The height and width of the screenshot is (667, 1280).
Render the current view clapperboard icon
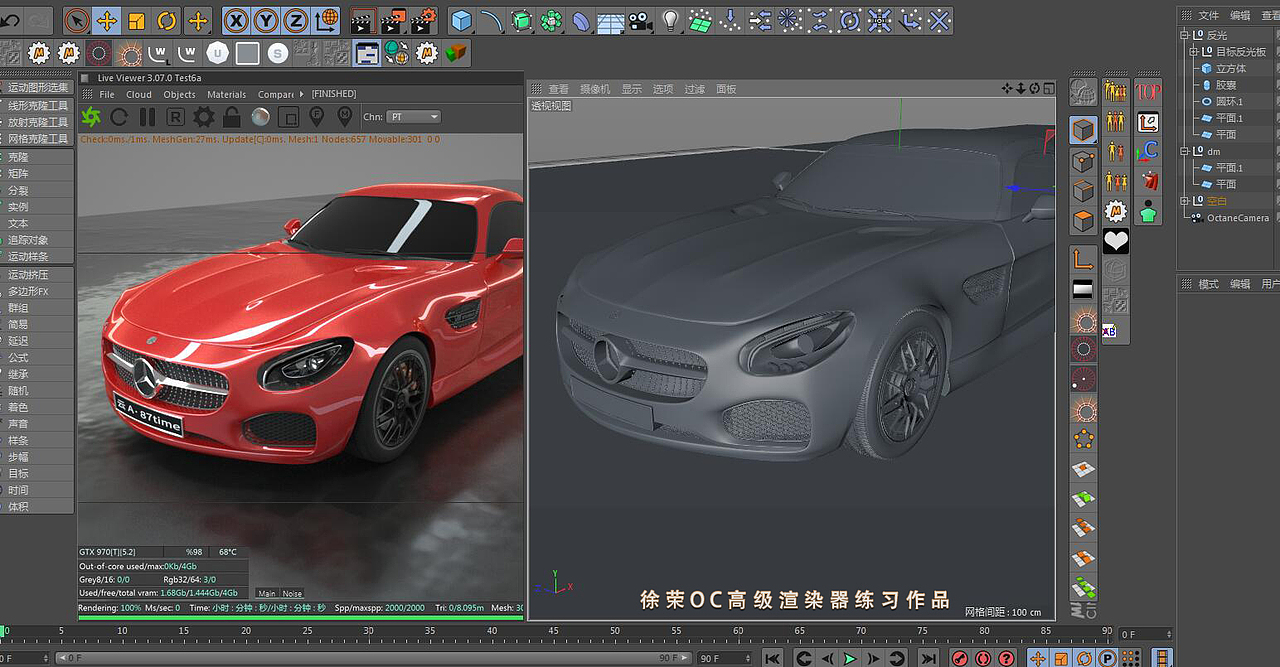coord(363,20)
